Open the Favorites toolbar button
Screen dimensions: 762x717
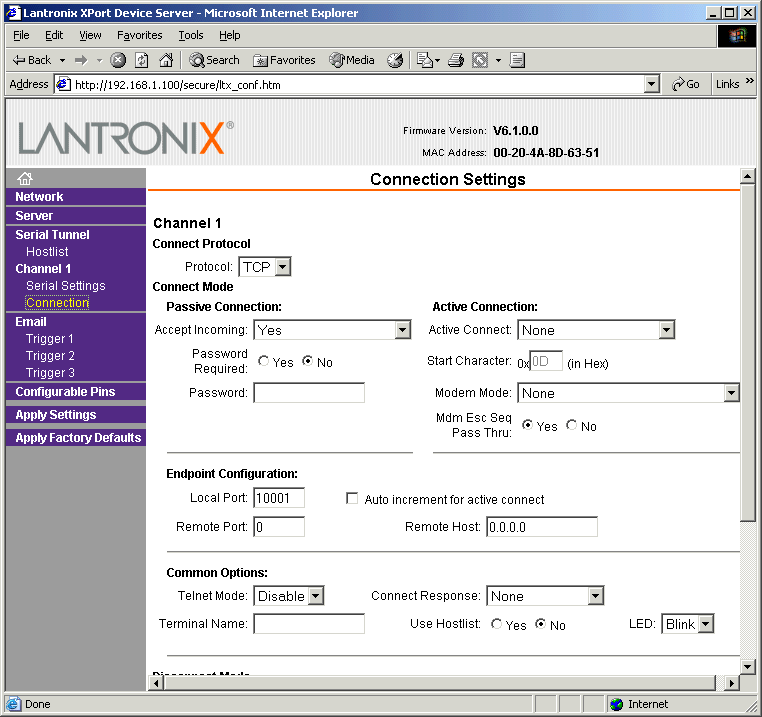(x=284, y=60)
